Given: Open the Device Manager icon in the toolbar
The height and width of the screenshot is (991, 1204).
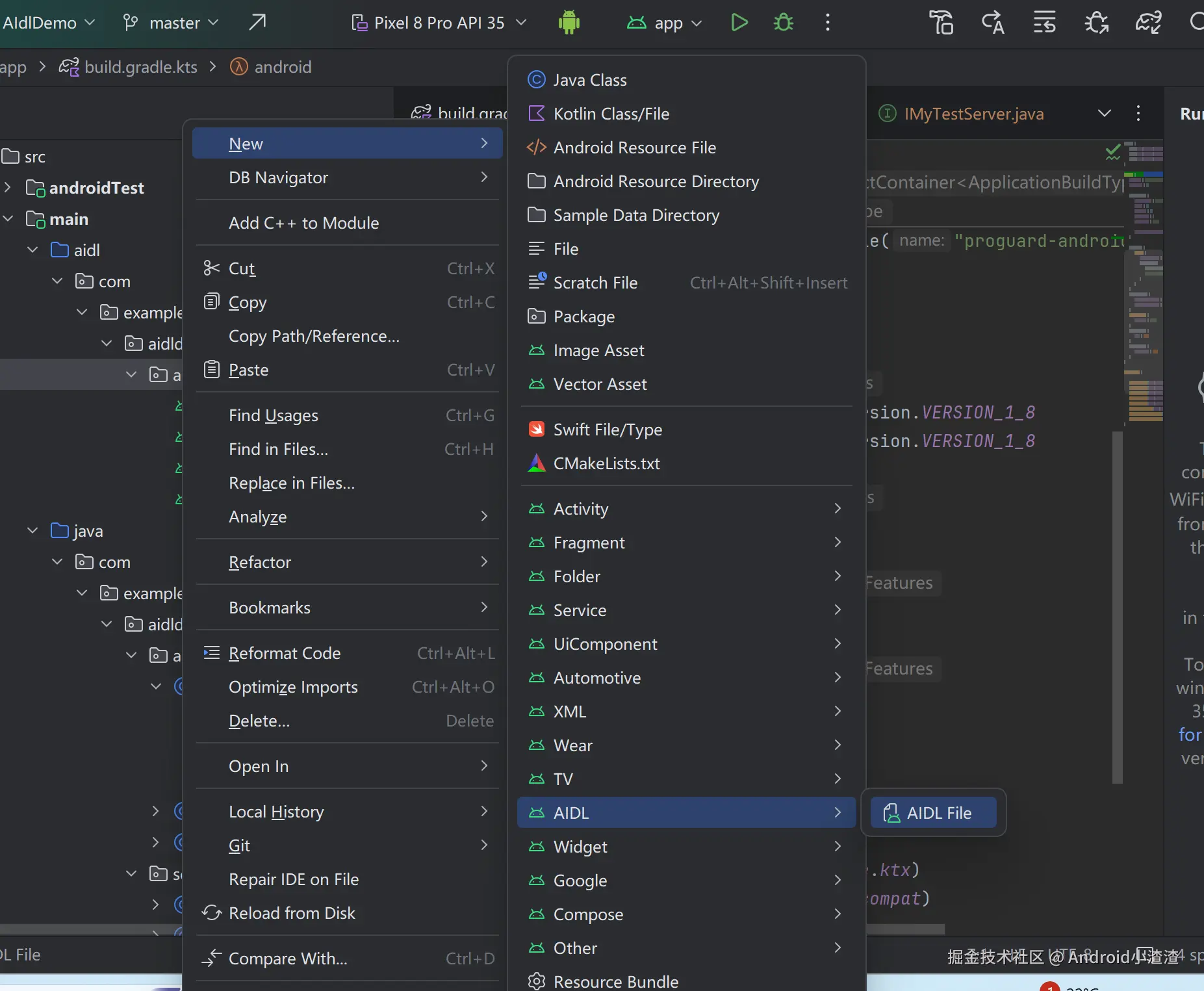Looking at the screenshot, I should point(941,23).
